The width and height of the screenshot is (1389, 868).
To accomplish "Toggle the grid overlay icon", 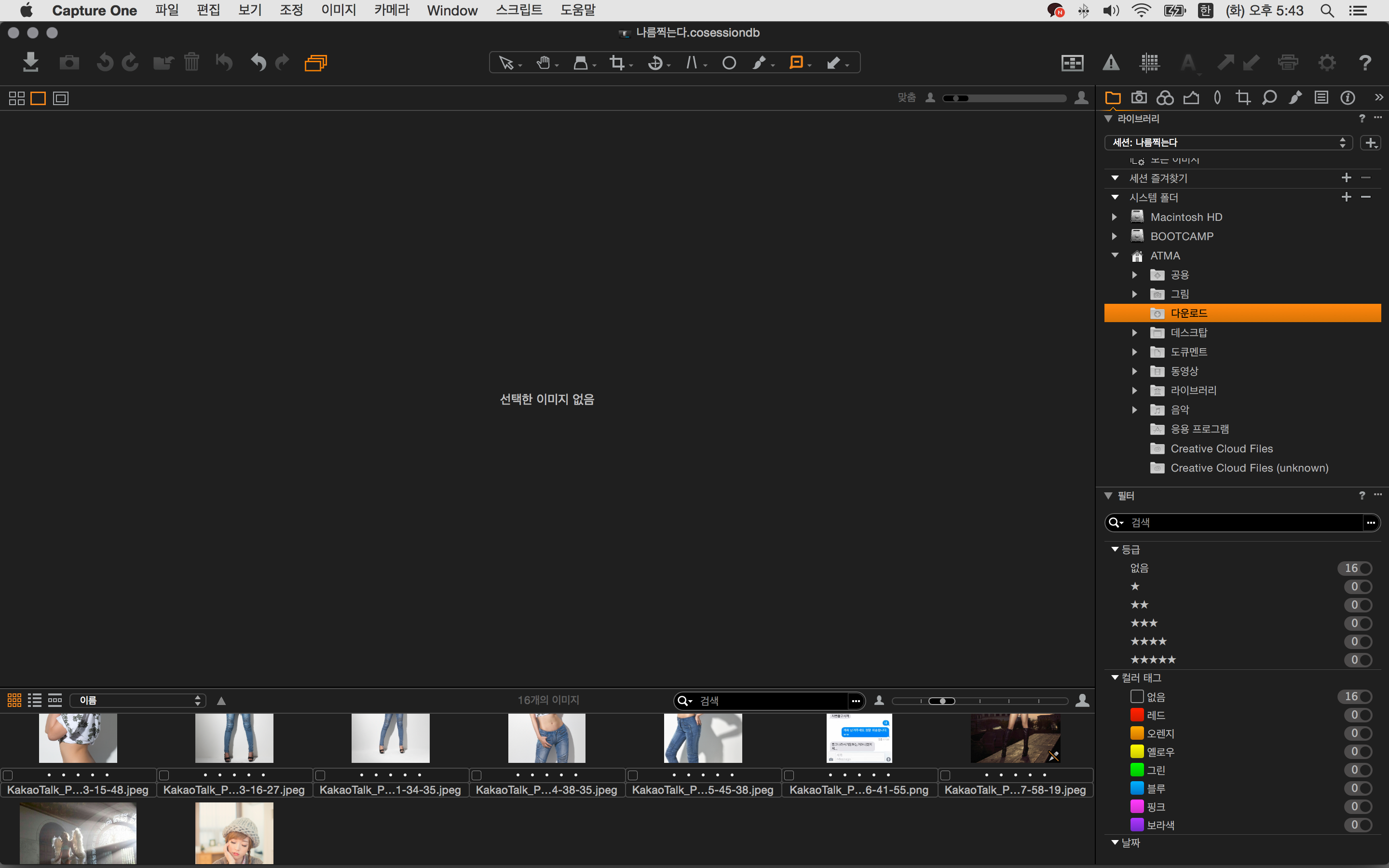I will [x=1150, y=63].
